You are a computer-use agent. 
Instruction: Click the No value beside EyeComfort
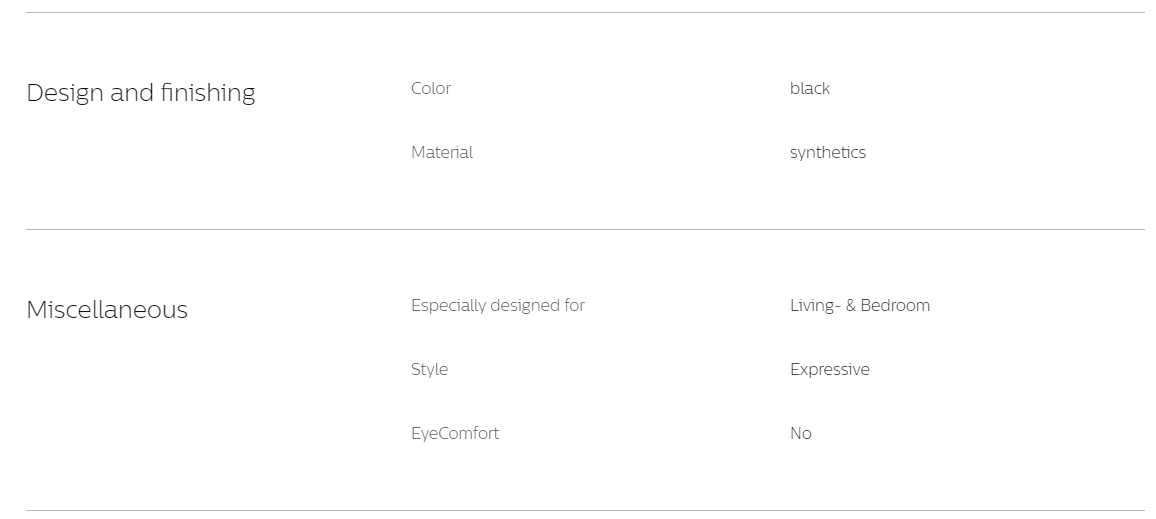(801, 433)
